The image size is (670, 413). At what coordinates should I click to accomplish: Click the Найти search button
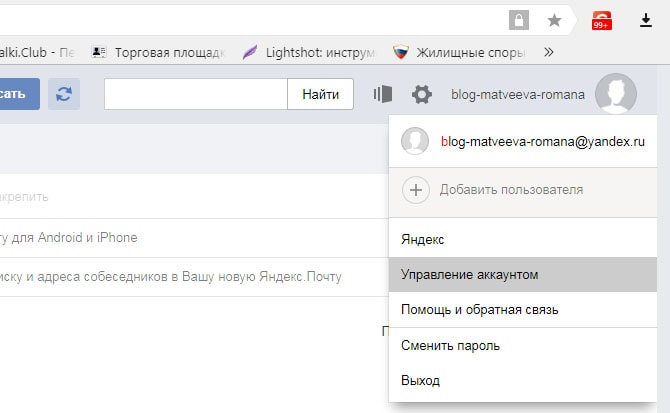(x=320, y=94)
